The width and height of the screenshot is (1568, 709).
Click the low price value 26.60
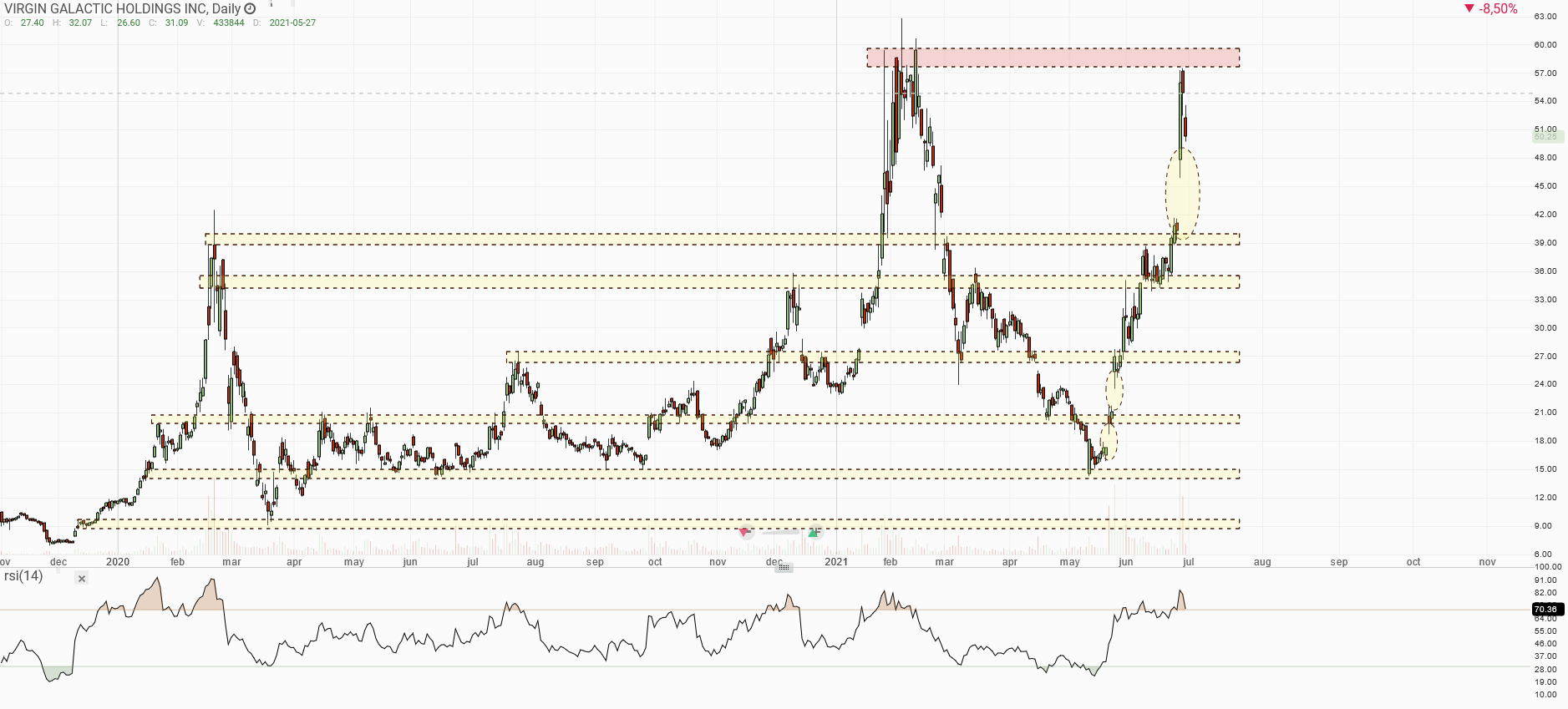click(x=129, y=23)
